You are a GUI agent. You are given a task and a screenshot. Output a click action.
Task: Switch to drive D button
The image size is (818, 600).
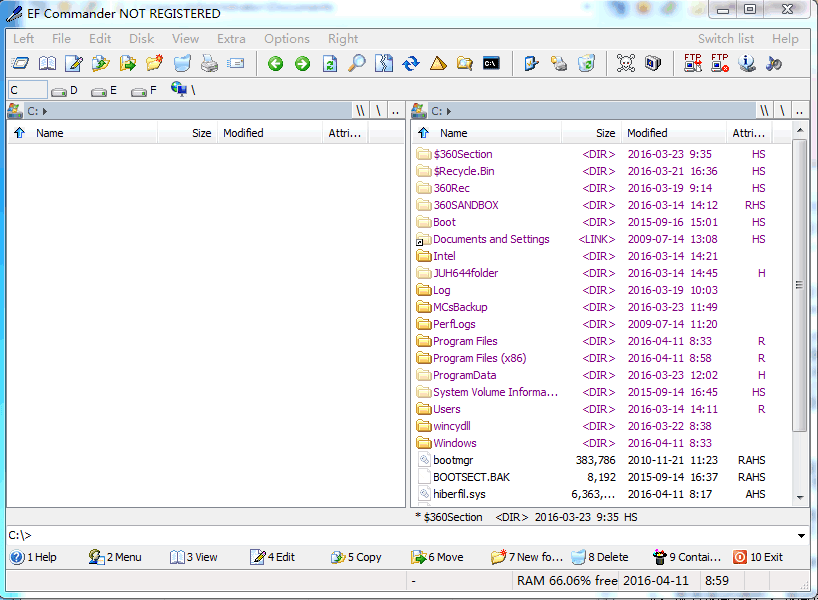point(65,91)
